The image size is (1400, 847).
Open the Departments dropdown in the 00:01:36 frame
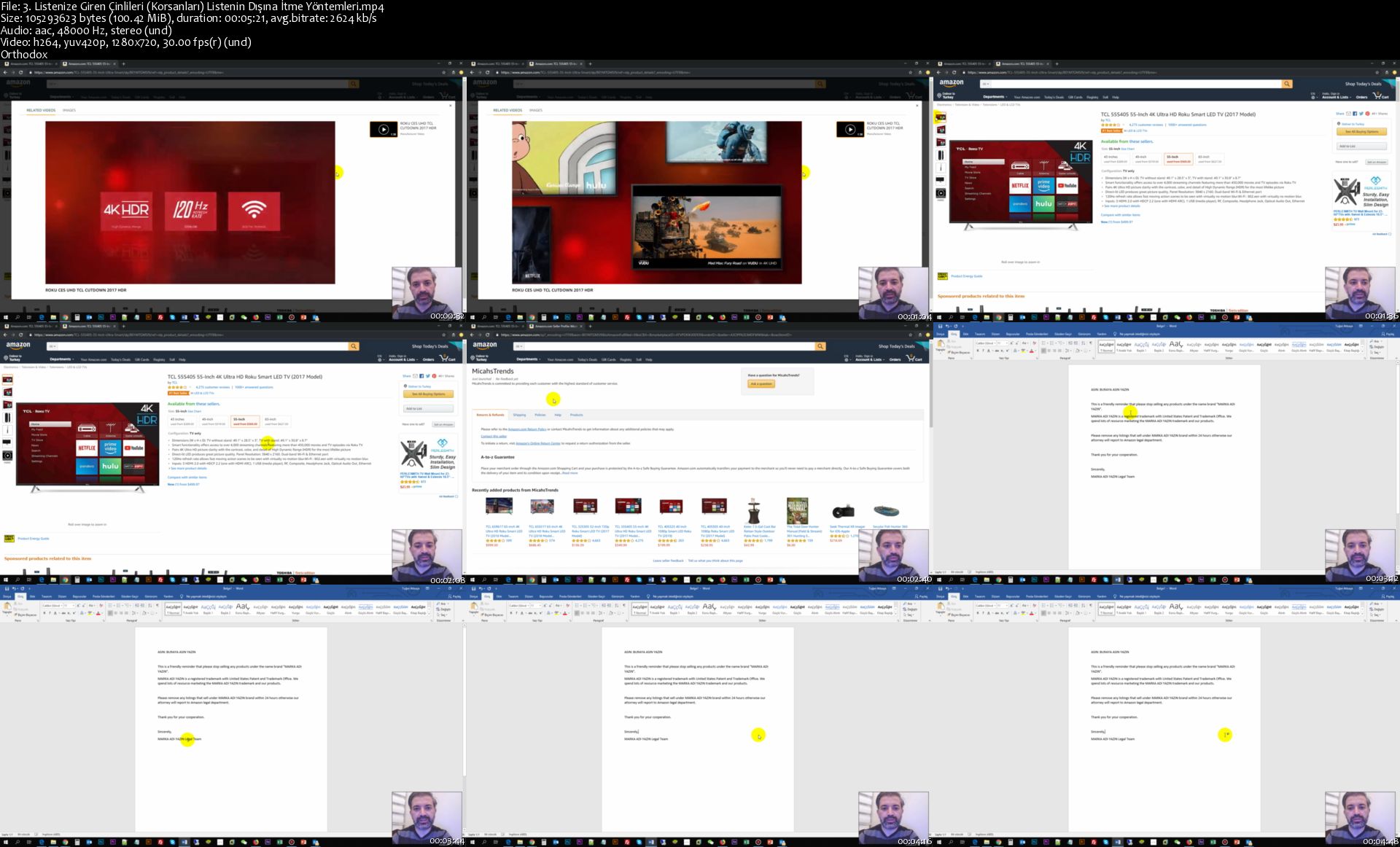point(995,97)
